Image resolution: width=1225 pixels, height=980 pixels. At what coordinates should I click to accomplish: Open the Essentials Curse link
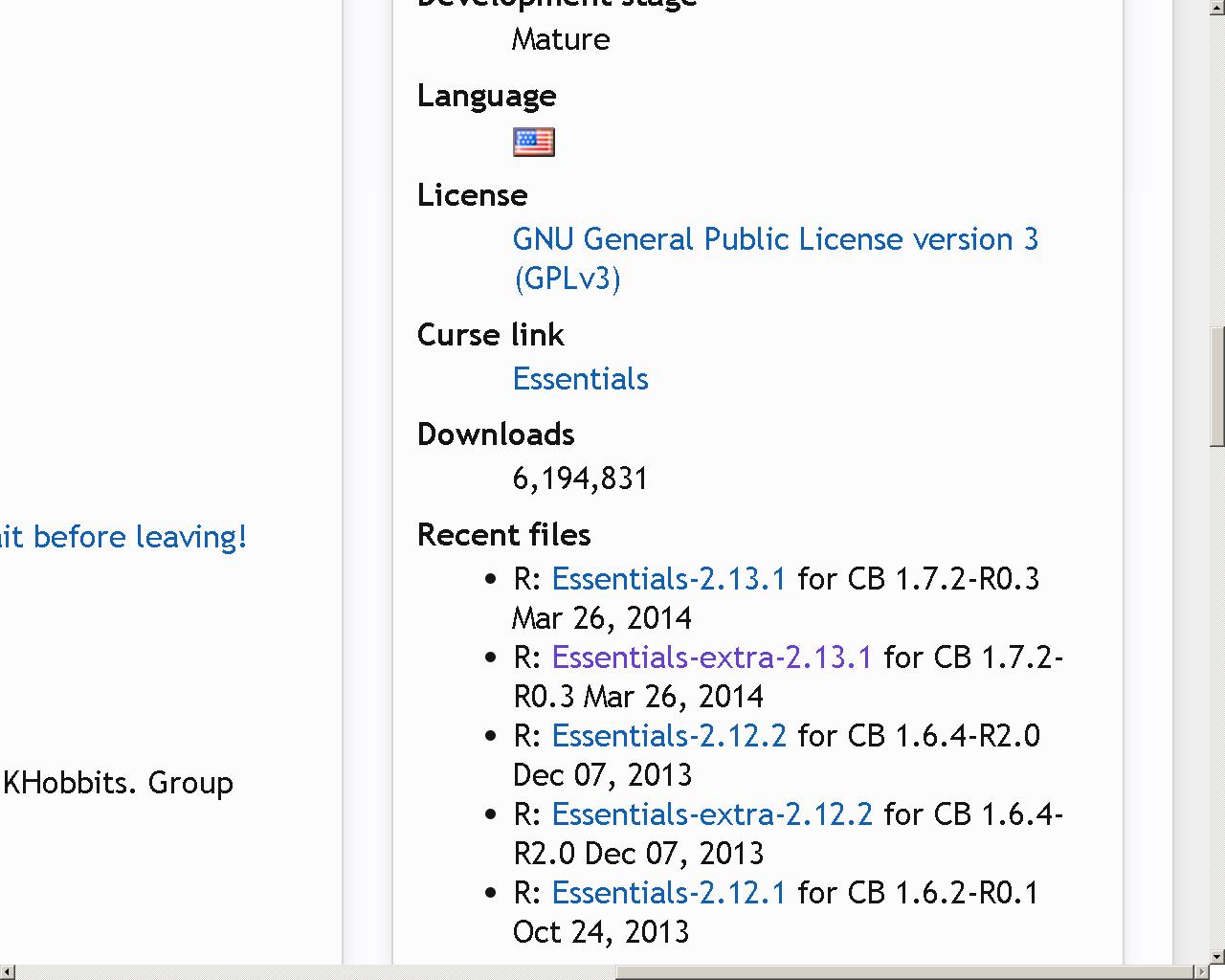pyautogui.click(x=580, y=379)
